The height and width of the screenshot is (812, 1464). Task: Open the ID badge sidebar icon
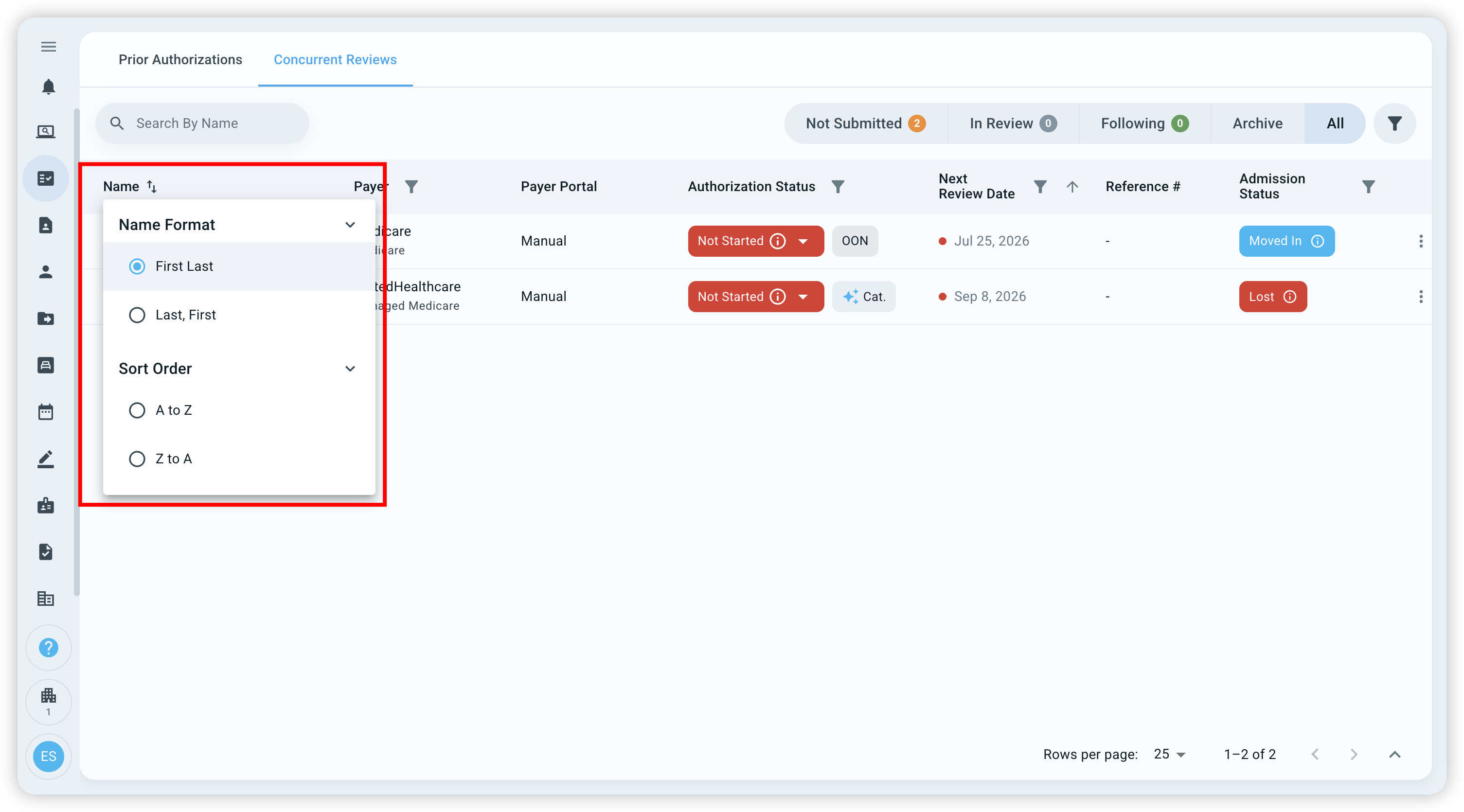click(46, 505)
